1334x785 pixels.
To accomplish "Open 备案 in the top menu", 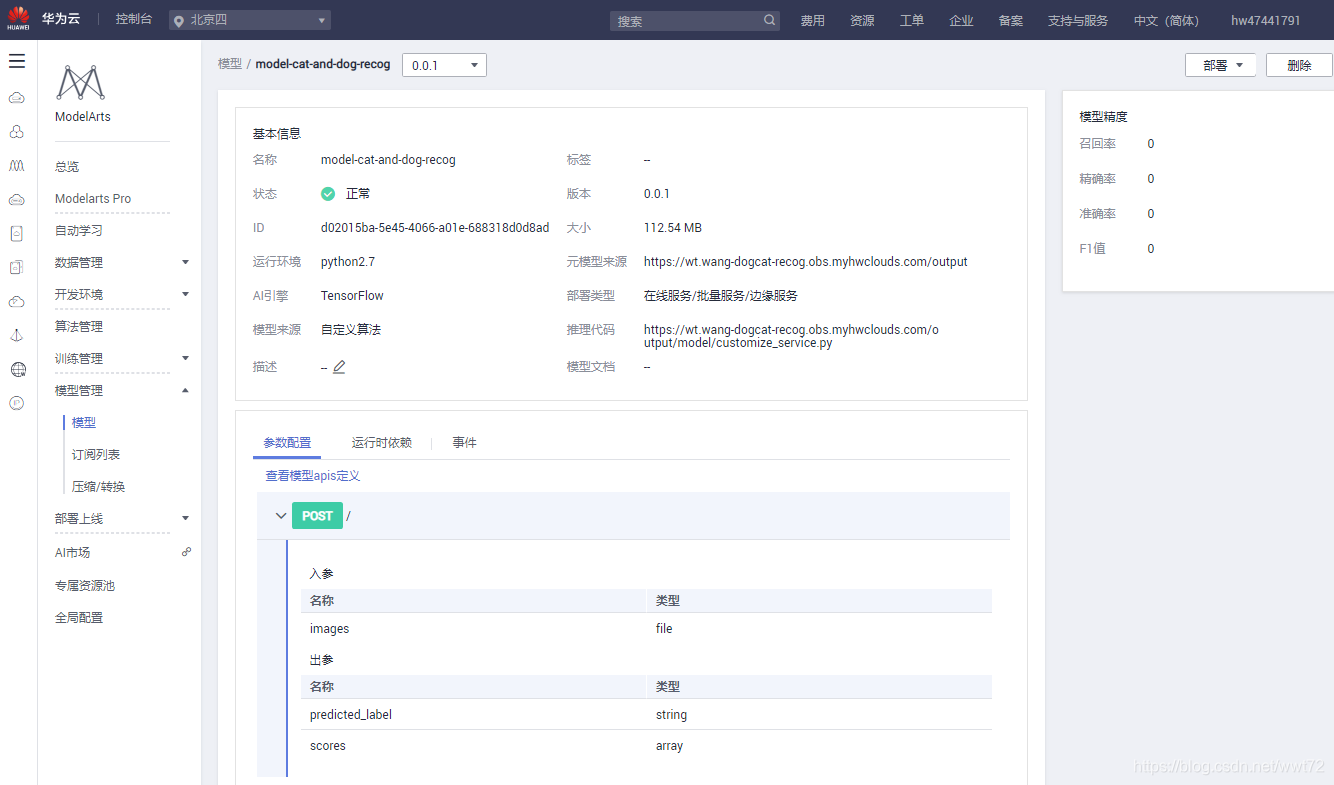I will [1011, 20].
